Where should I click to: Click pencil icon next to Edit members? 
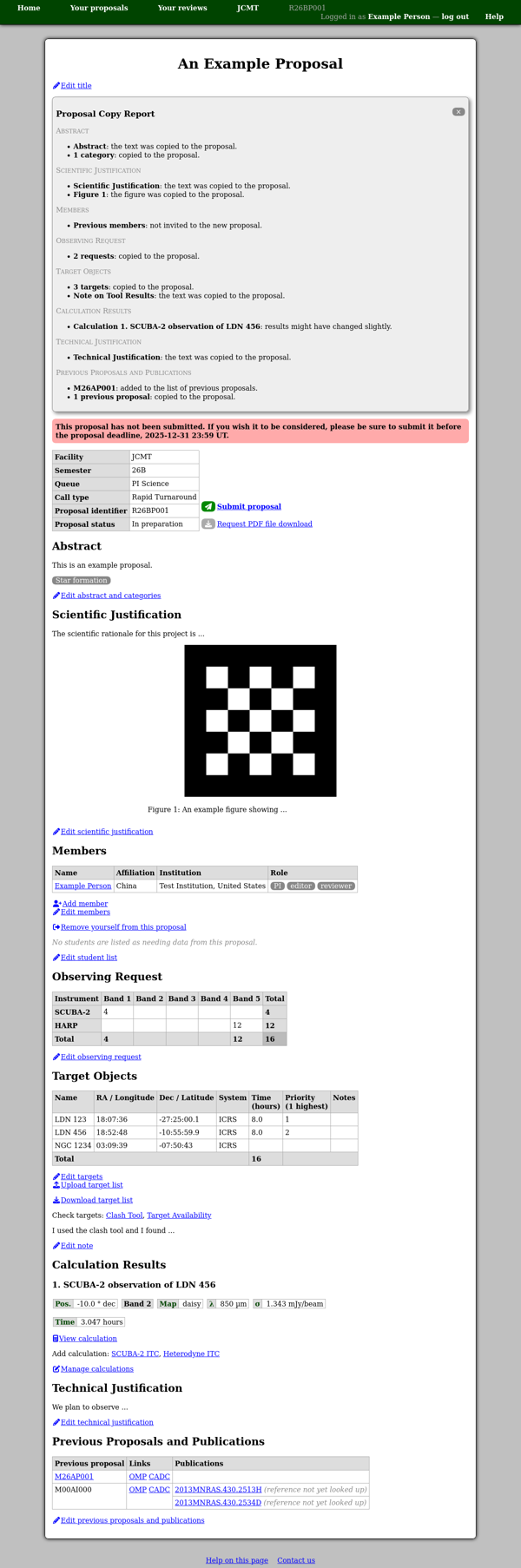[56, 912]
